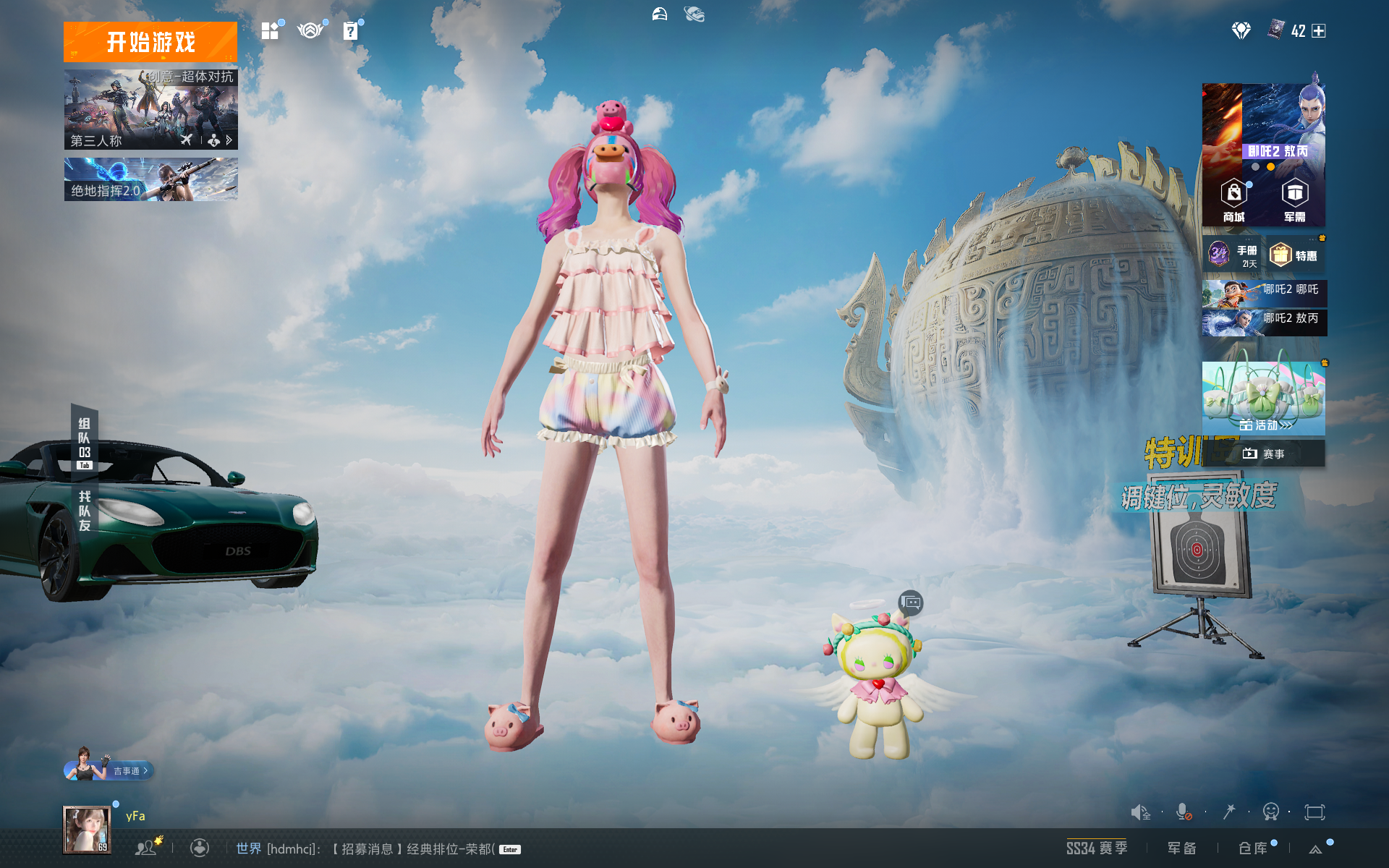This screenshot has height=868, width=1389.
Task: Toggle the muted microphone icon
Action: [1184, 812]
